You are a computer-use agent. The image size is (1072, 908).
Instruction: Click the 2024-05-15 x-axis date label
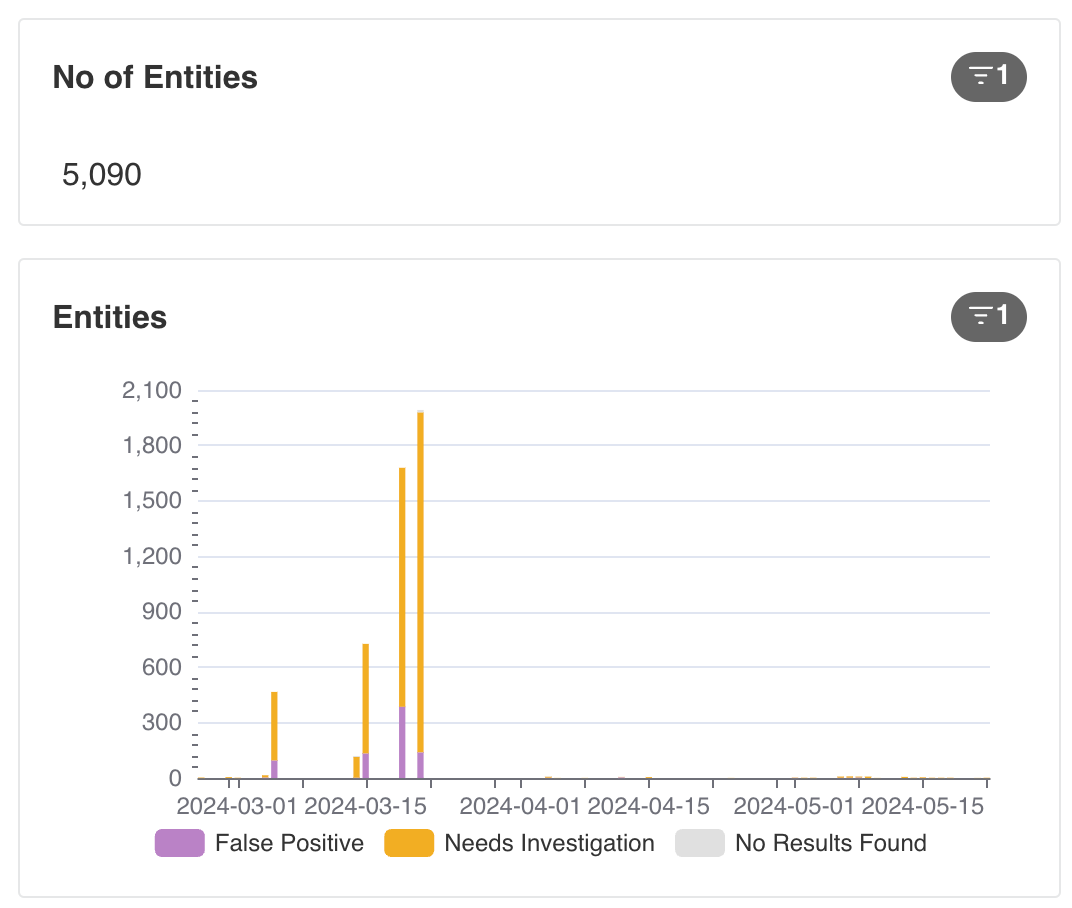[x=922, y=806]
